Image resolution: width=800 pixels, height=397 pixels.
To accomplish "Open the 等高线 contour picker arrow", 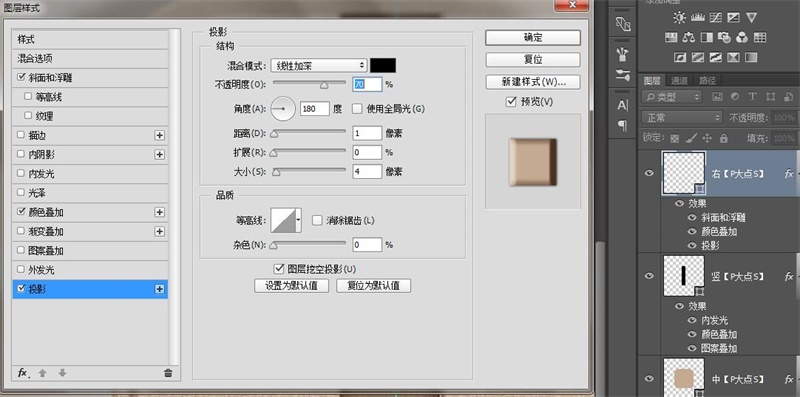I will (x=298, y=220).
